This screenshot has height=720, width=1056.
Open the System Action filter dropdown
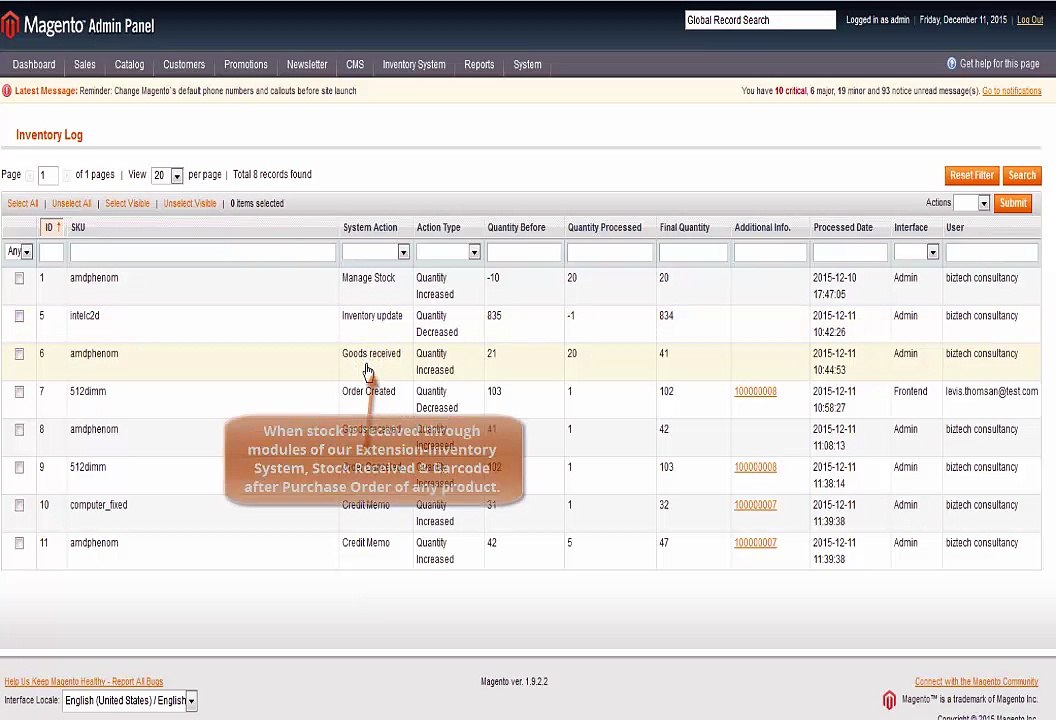[376, 251]
